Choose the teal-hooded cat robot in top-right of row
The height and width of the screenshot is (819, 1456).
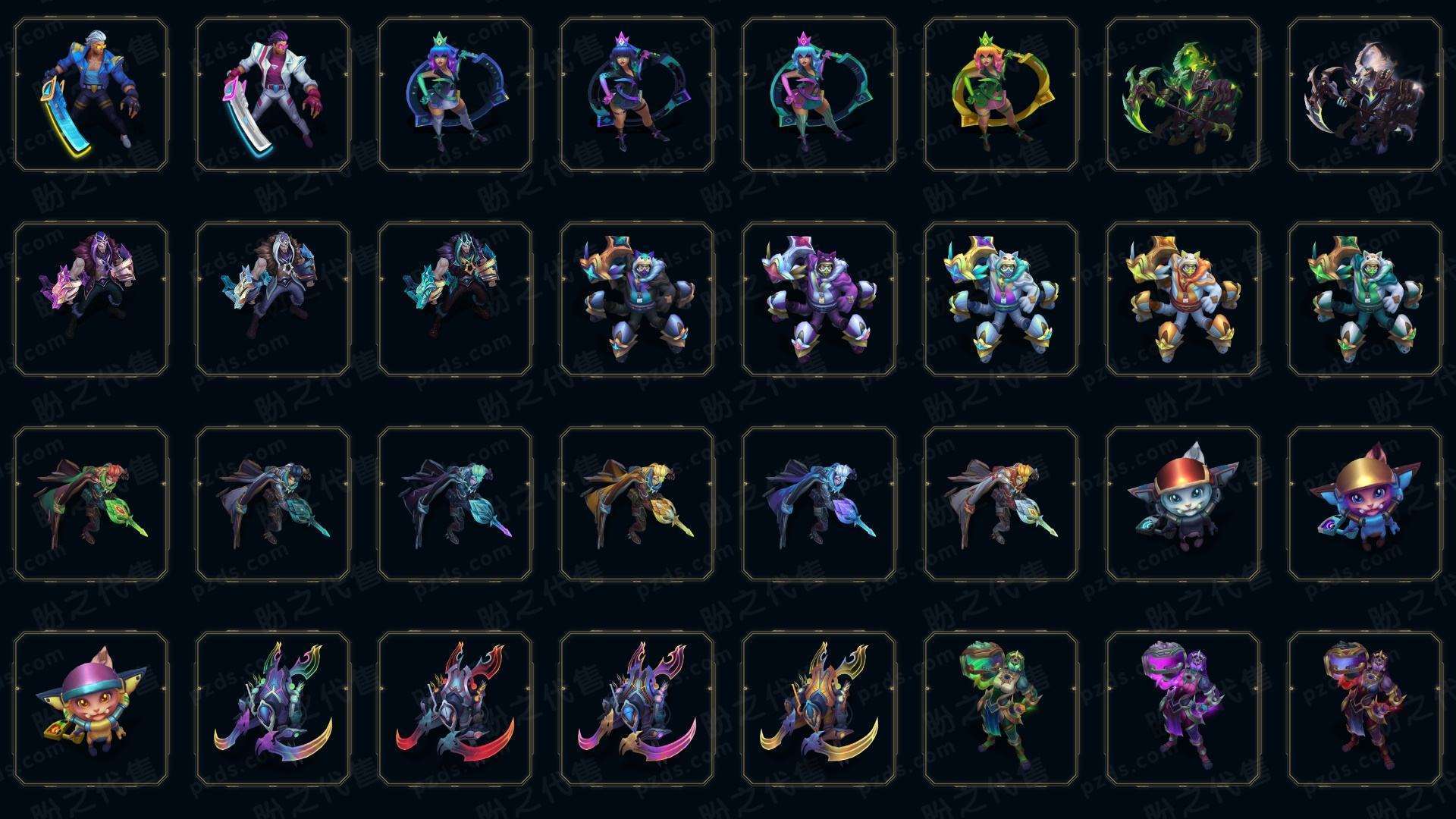(x=1365, y=299)
